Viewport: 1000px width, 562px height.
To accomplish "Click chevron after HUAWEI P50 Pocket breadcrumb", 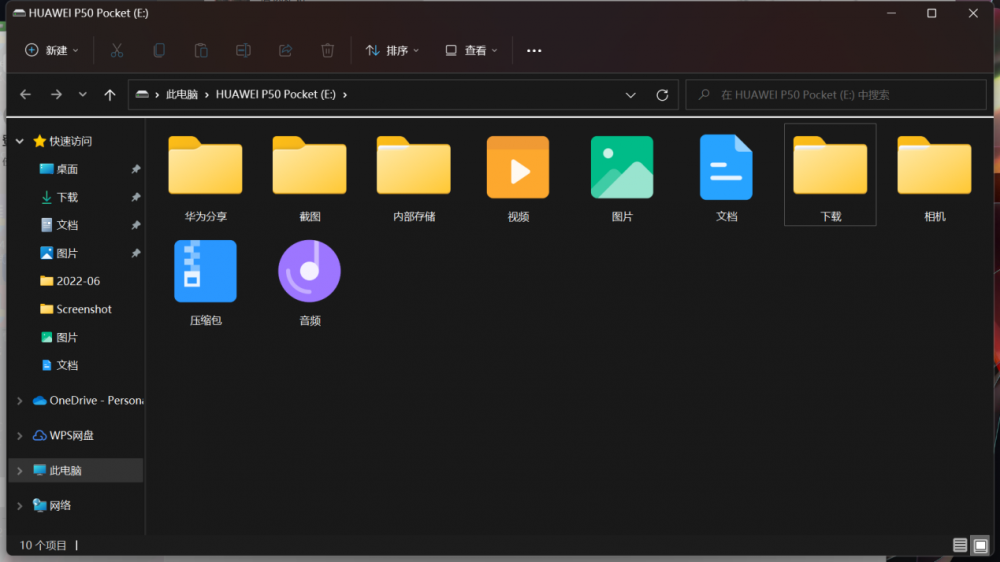I will tap(345, 94).
